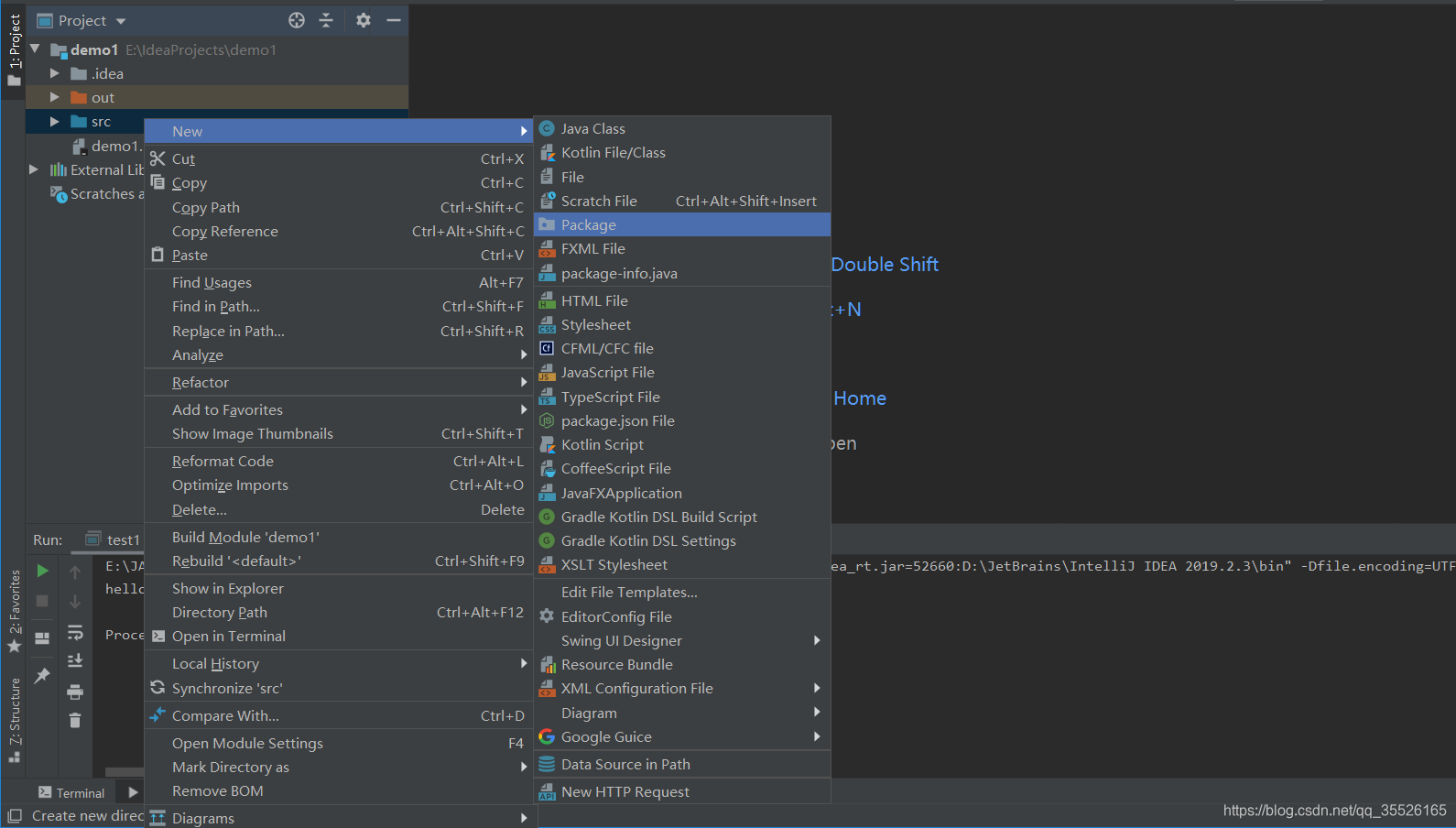Screen dimensions: 1456x828
Task: Open the 2: Favorites side tab
Action: [x=14, y=611]
